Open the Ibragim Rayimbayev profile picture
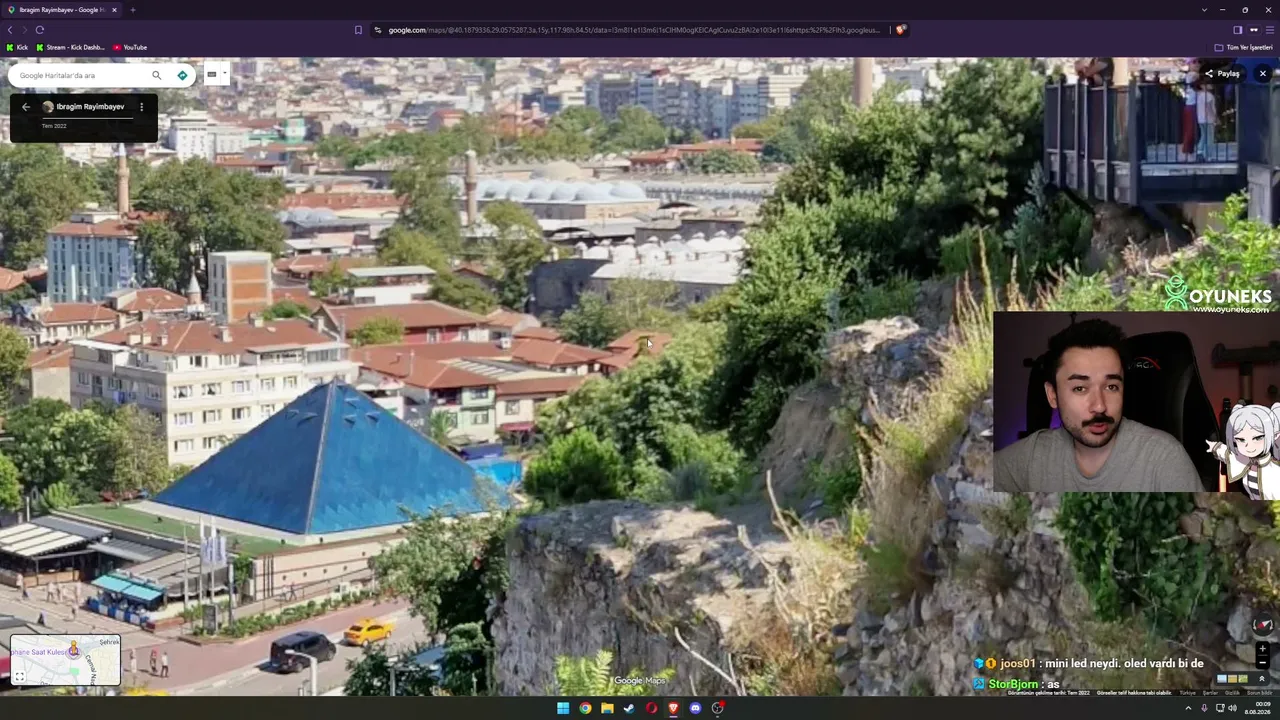The image size is (1280, 720). click(47, 107)
